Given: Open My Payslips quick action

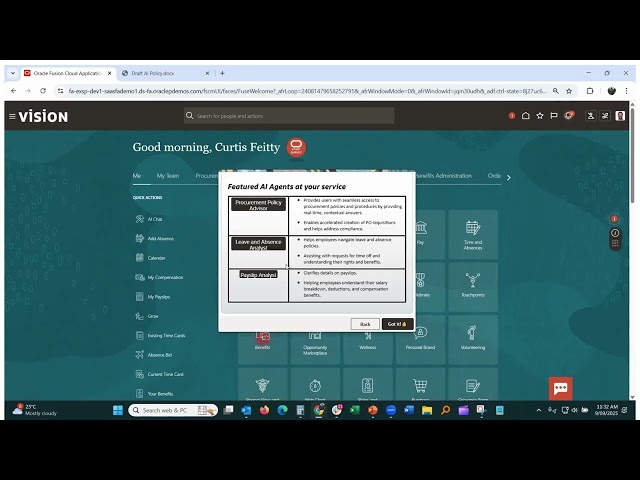Looking at the screenshot, I should coord(153,297).
